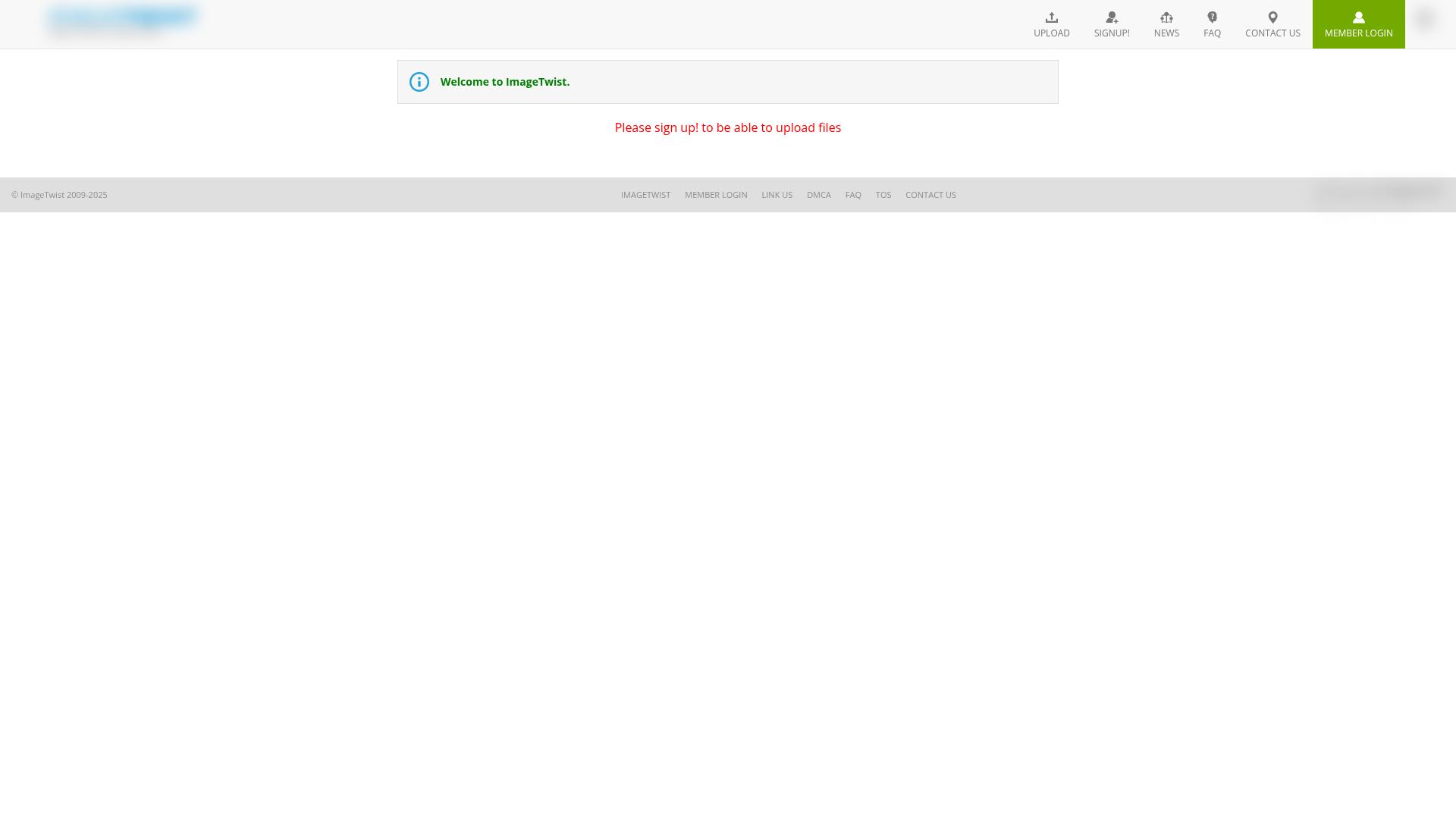Screen dimensions: 1456x819
Task: Open the DMCA page from the footer
Action: point(819,195)
